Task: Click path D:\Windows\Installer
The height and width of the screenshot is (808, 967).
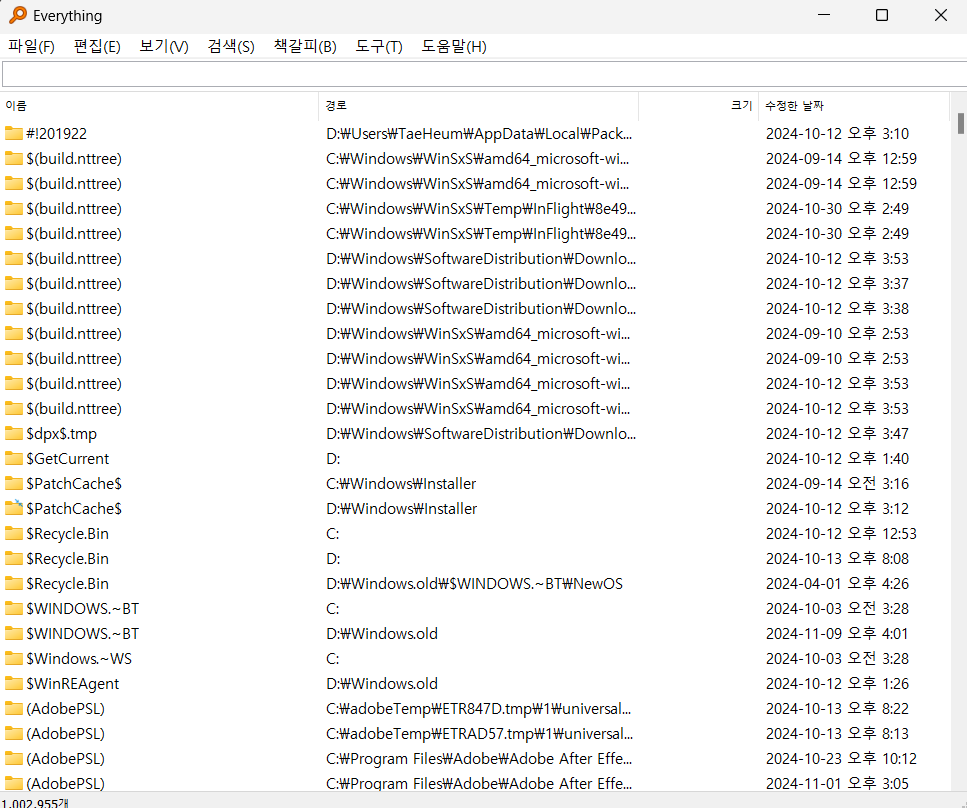Action: point(401,509)
